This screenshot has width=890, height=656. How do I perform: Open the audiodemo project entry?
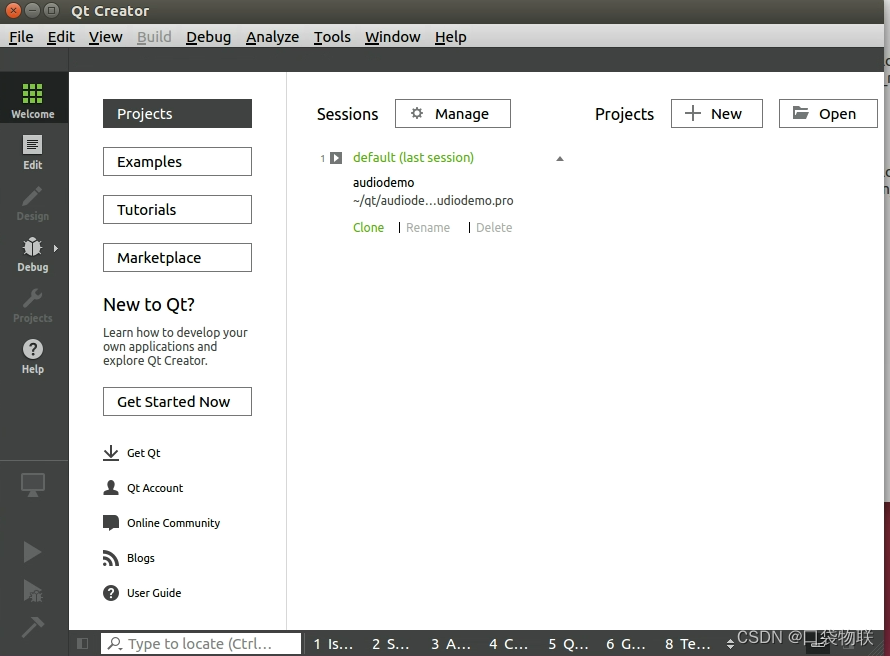384,183
